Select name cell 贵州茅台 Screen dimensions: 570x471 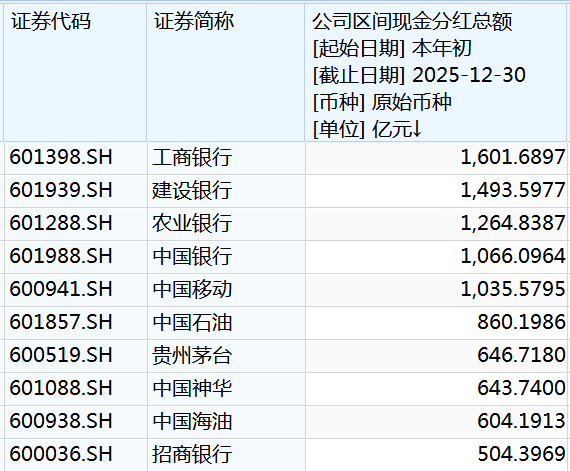coord(226,356)
